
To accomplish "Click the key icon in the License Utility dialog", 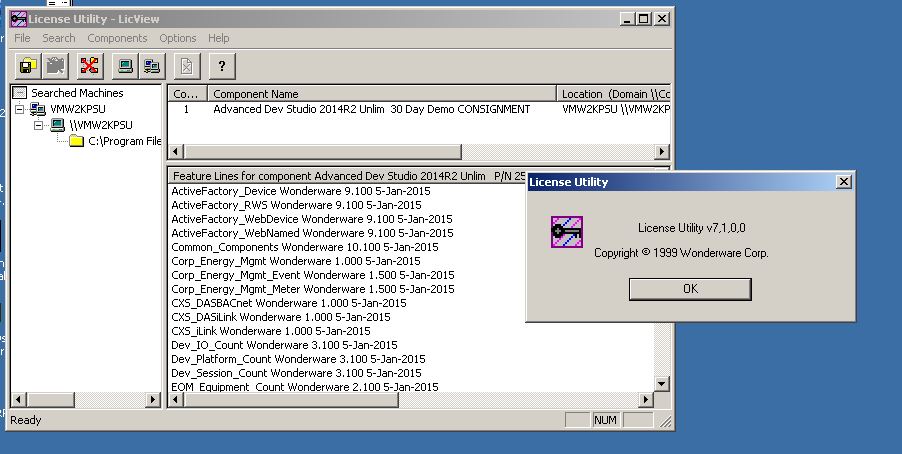I will pos(567,231).
